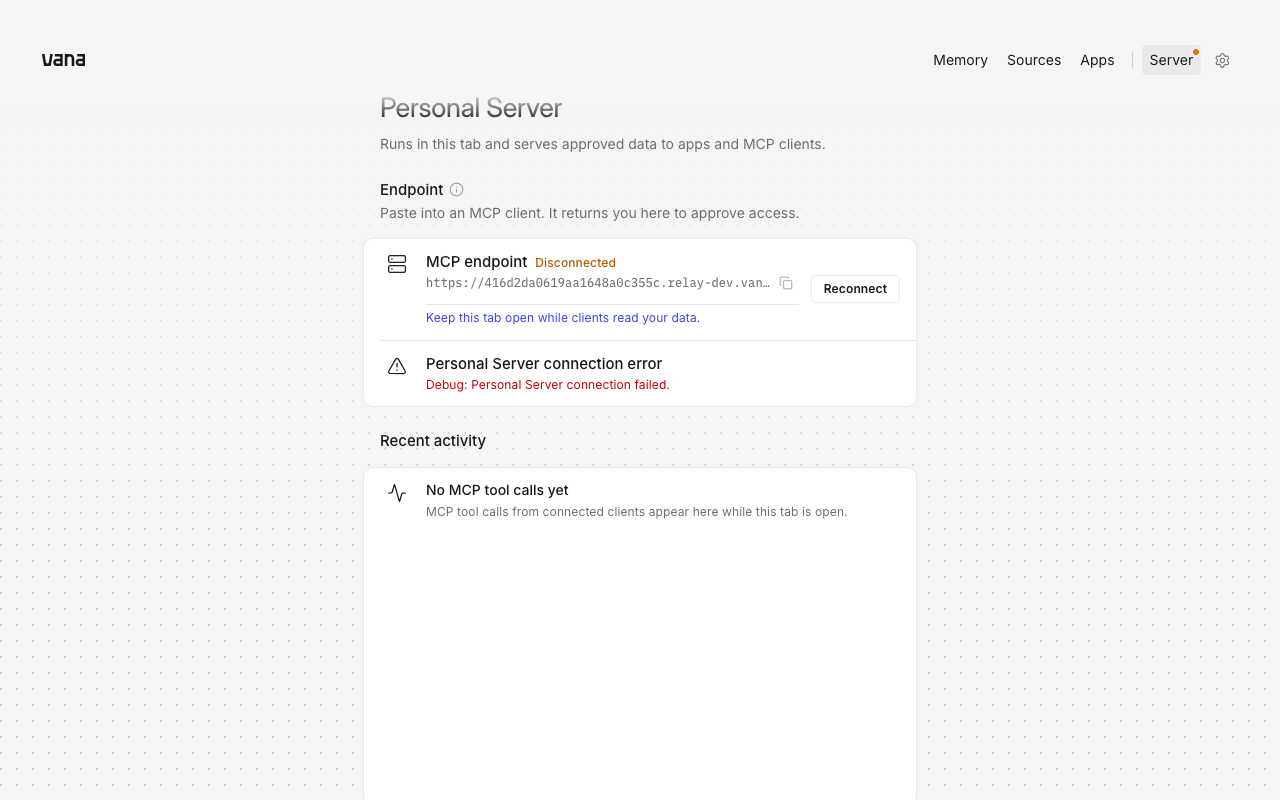This screenshot has width=1280, height=800.
Task: Click the MCP endpoint server icon
Action: pyautogui.click(x=397, y=264)
